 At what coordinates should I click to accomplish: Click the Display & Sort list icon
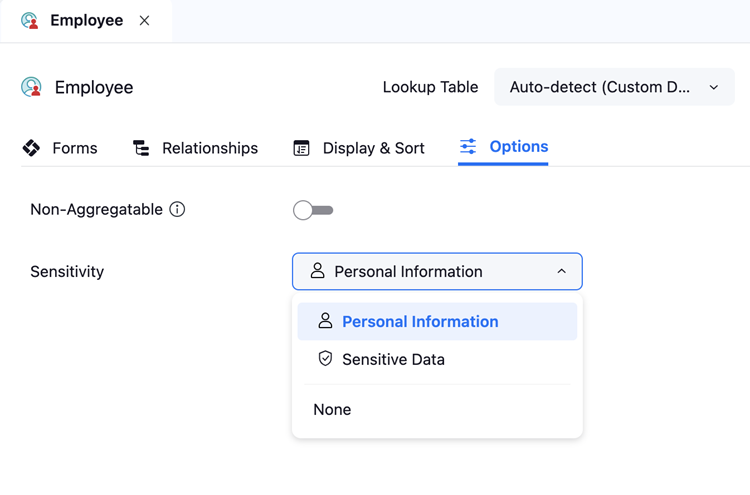301,148
